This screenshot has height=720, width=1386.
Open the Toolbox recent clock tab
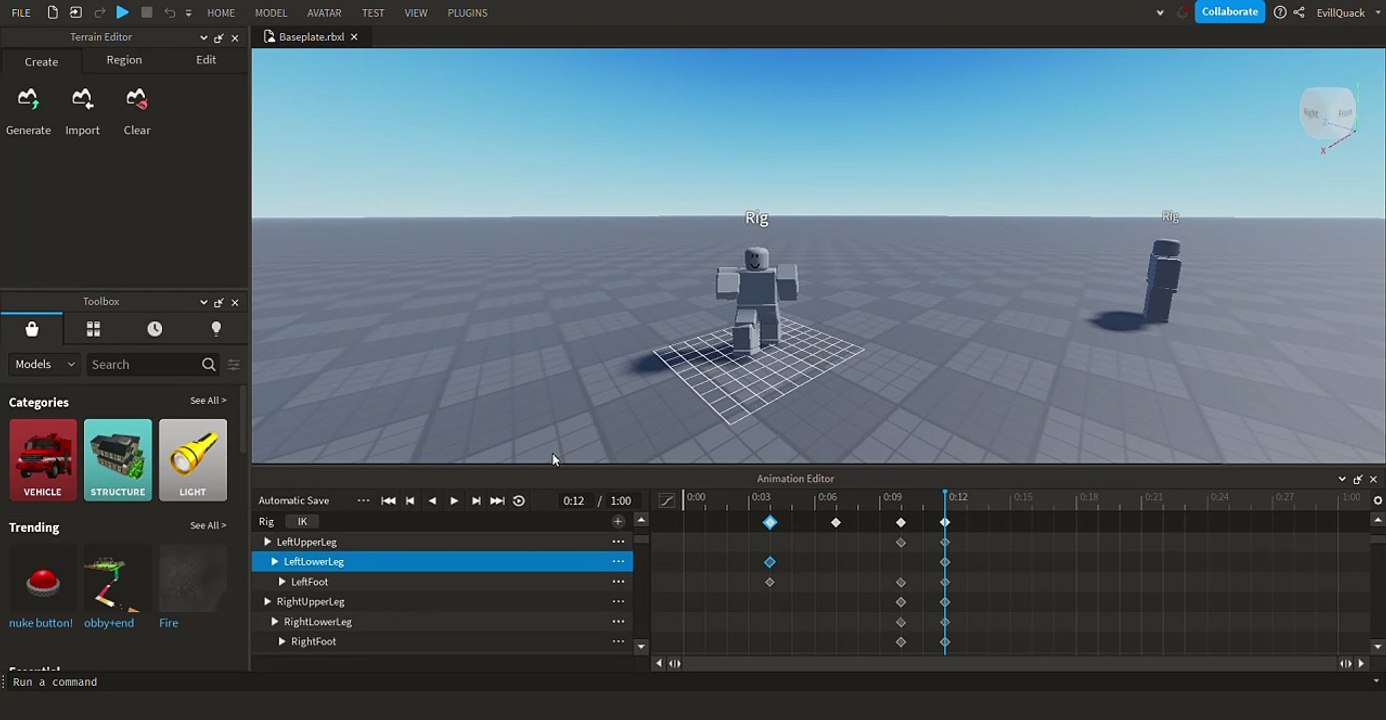(154, 329)
